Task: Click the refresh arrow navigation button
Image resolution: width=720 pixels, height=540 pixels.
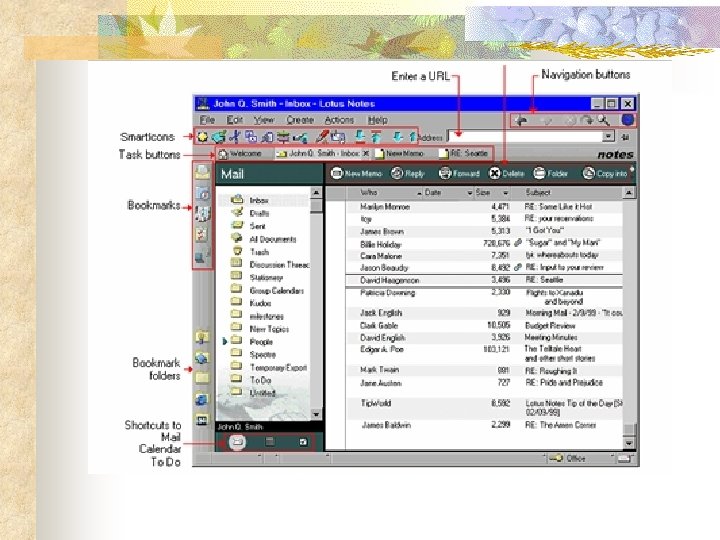Action: (x=587, y=120)
